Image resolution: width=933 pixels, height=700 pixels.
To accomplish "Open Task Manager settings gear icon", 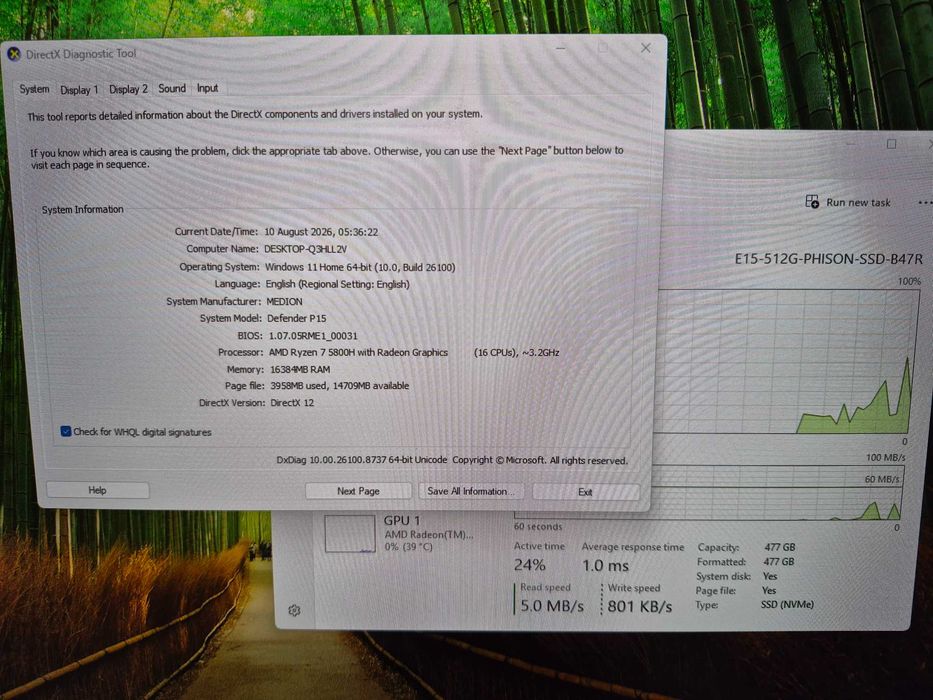I will [295, 610].
